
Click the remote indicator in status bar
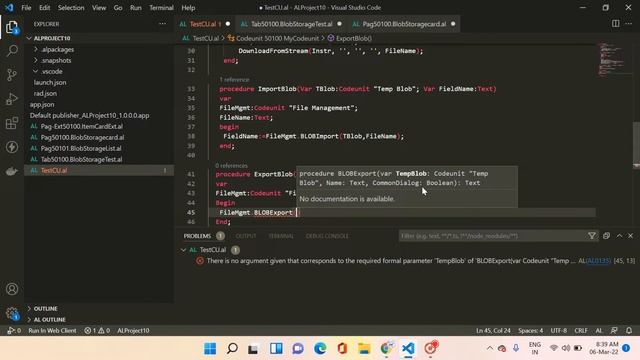[14, 330]
